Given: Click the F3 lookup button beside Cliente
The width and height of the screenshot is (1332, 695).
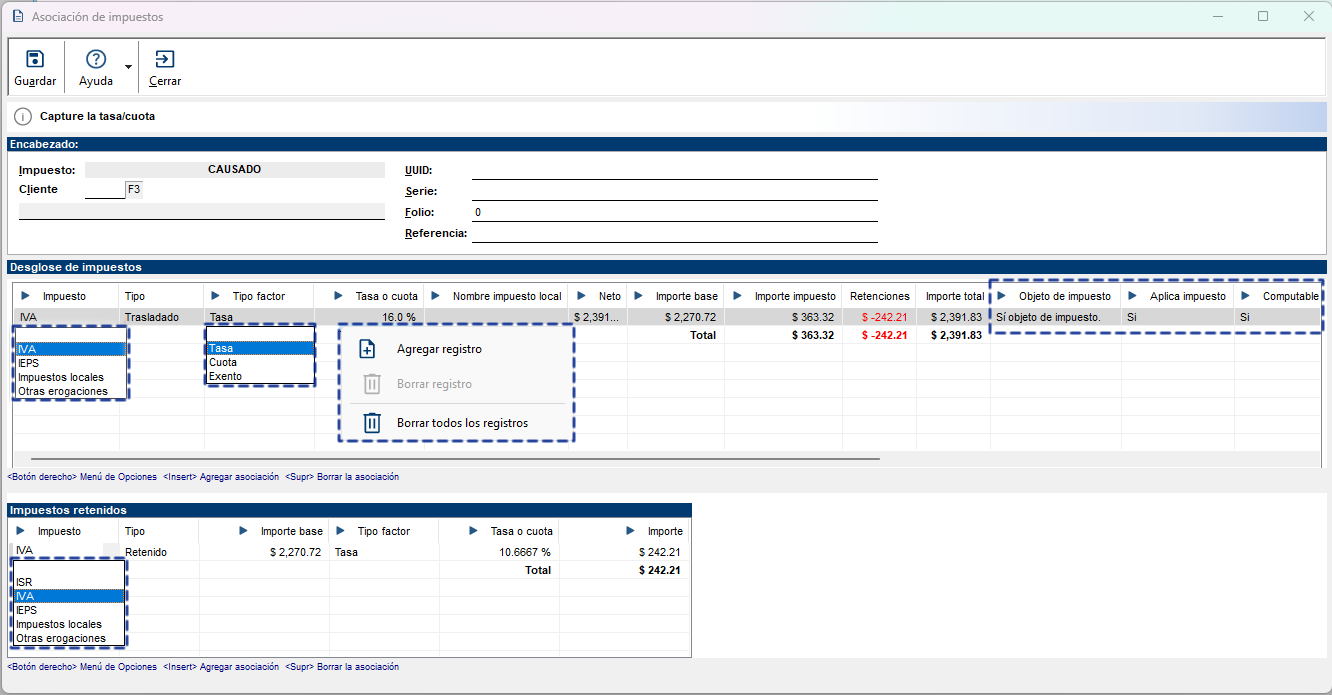Looking at the screenshot, I should [x=134, y=189].
